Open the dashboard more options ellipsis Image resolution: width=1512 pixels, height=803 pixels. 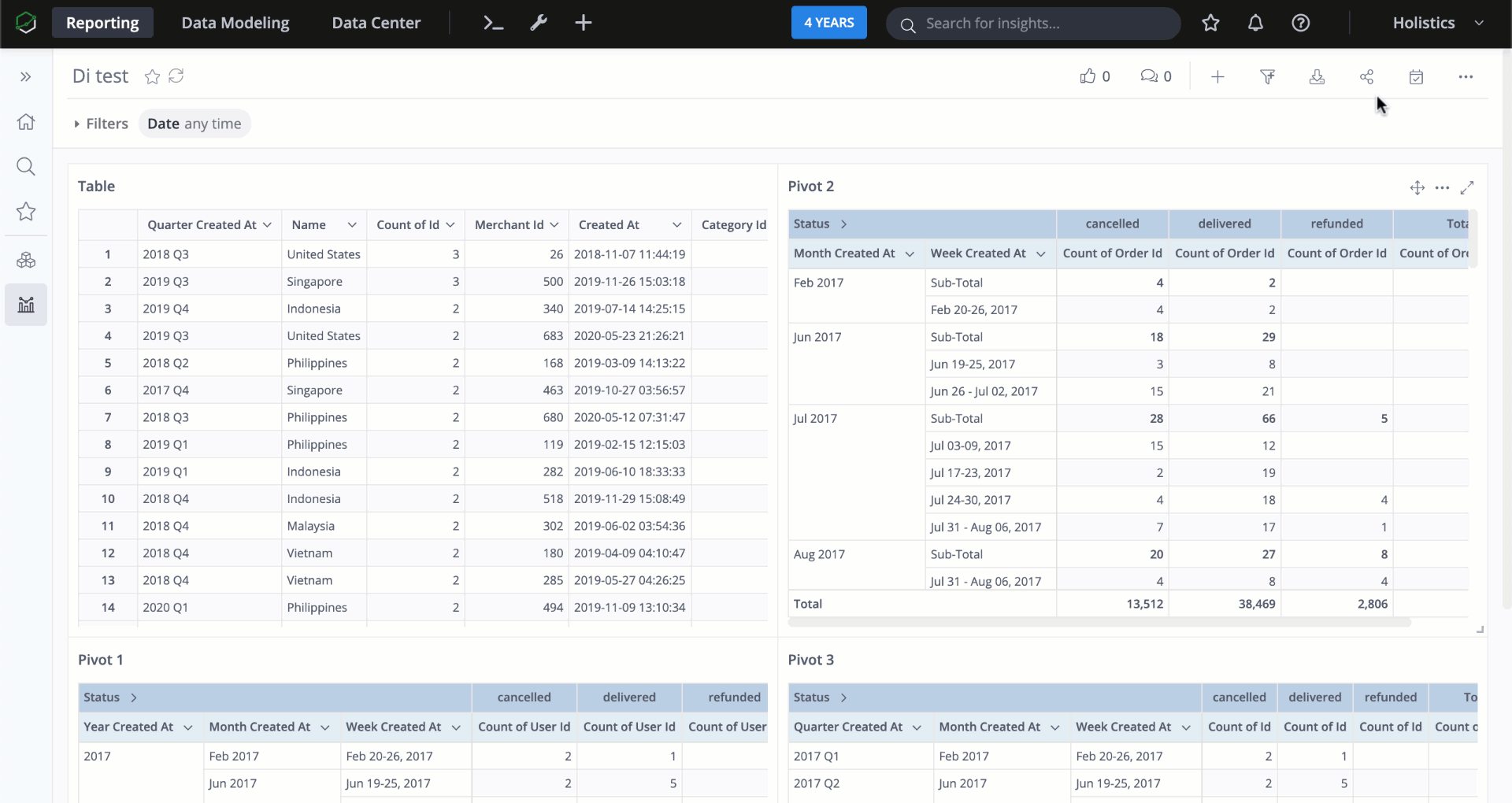1466,76
